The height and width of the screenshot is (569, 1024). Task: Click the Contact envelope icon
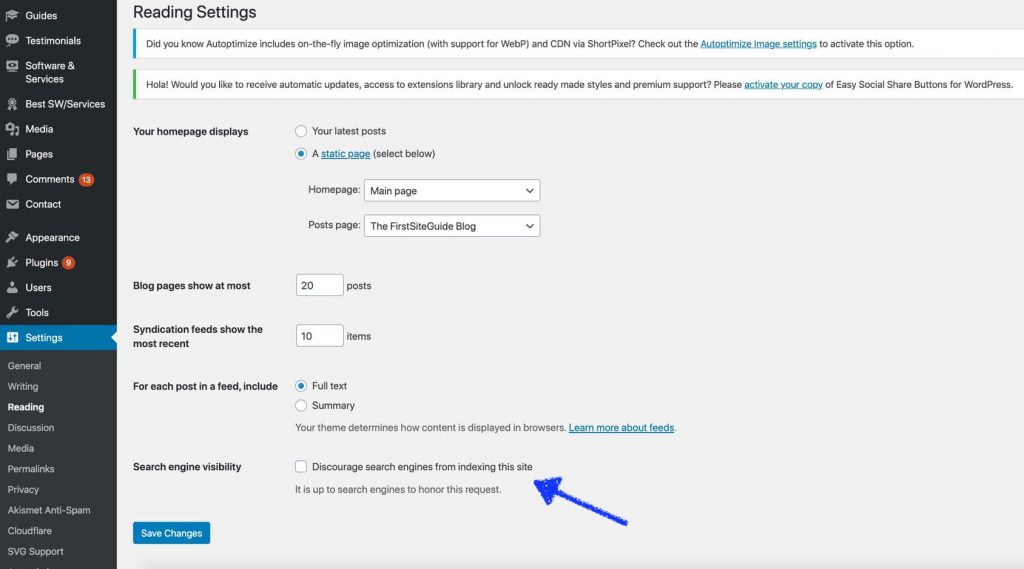pos(12,204)
